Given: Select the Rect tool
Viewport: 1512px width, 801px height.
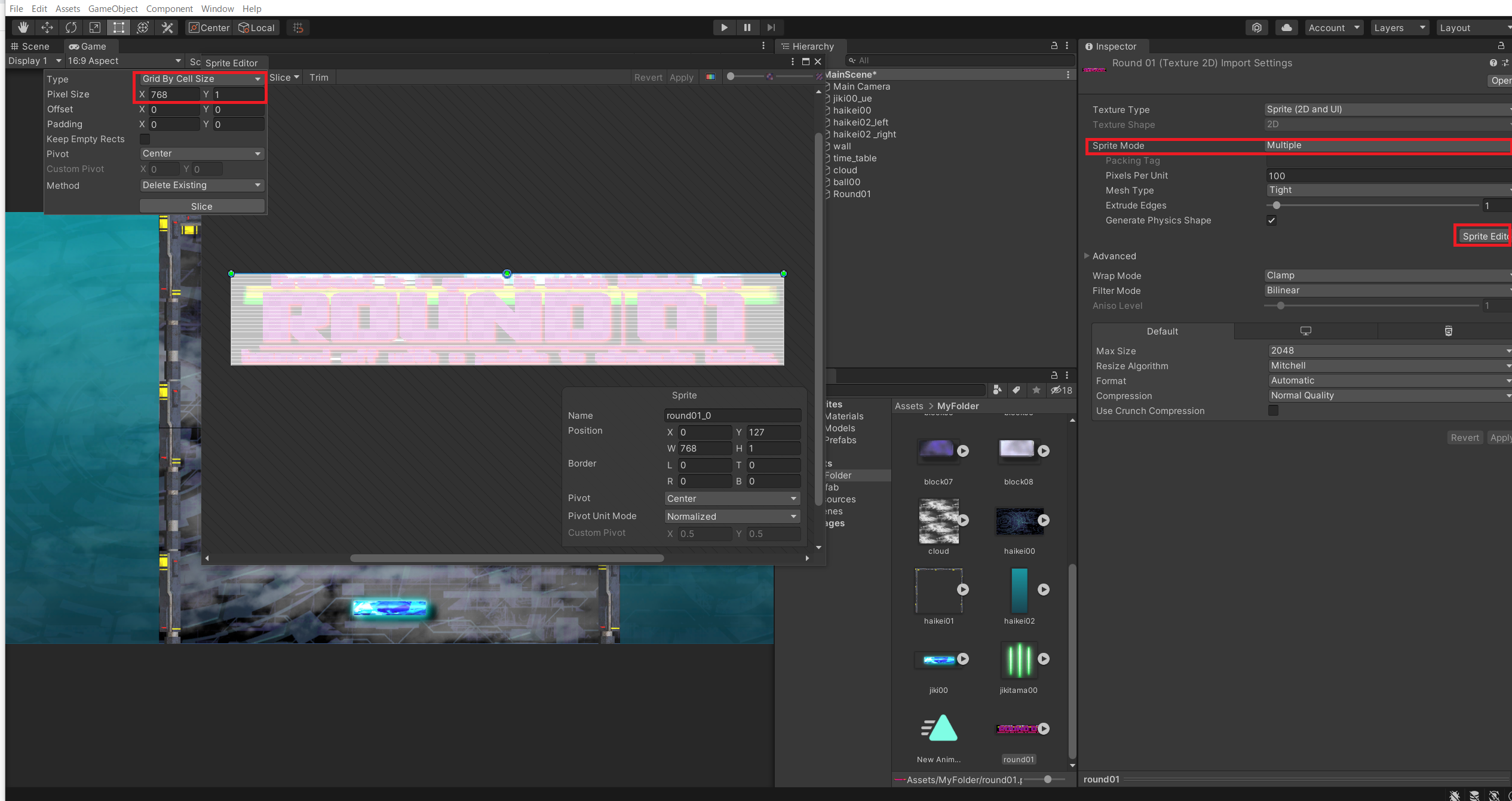Looking at the screenshot, I should coord(119,27).
